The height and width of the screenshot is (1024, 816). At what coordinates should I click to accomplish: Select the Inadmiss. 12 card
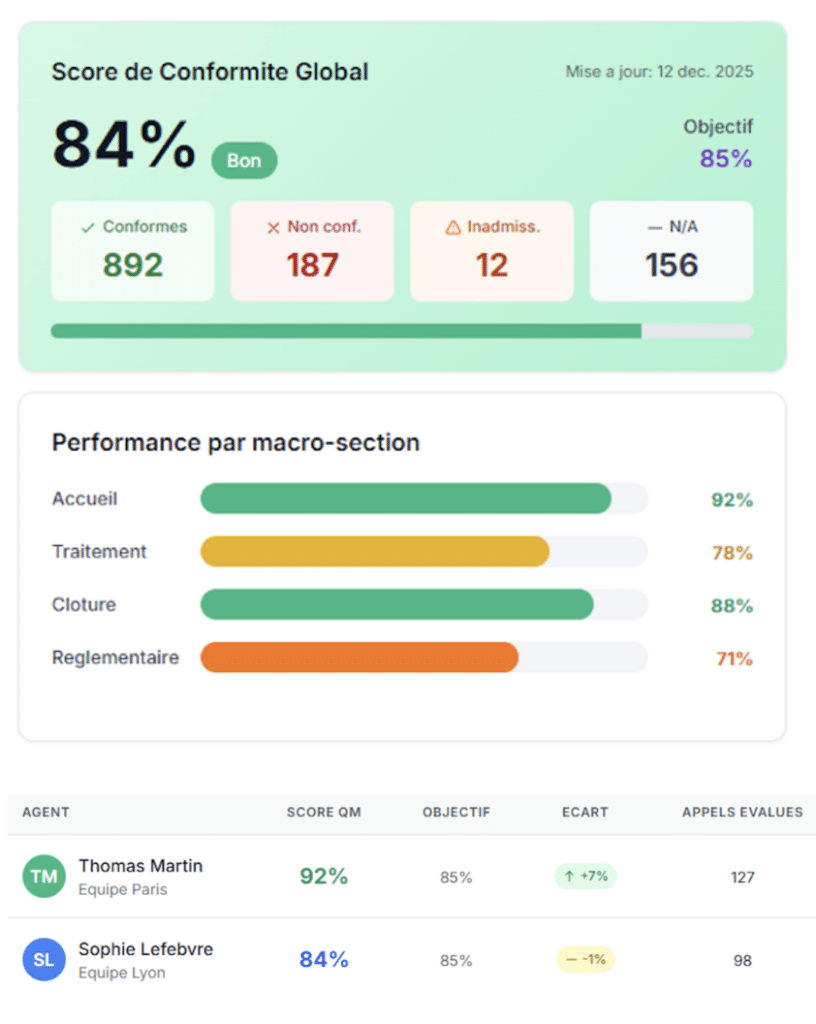pos(492,251)
